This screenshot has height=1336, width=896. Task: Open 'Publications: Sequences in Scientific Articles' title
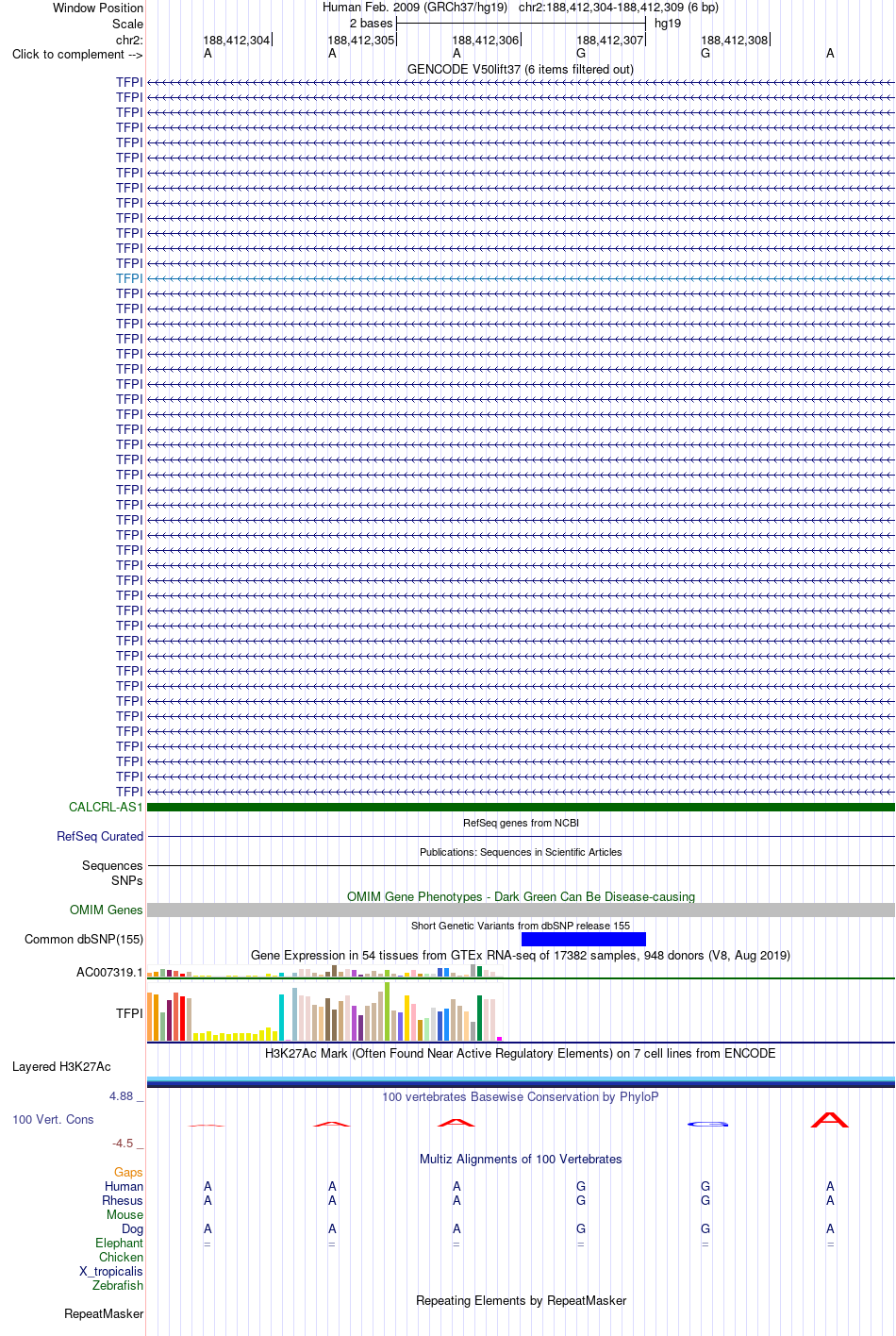521,852
